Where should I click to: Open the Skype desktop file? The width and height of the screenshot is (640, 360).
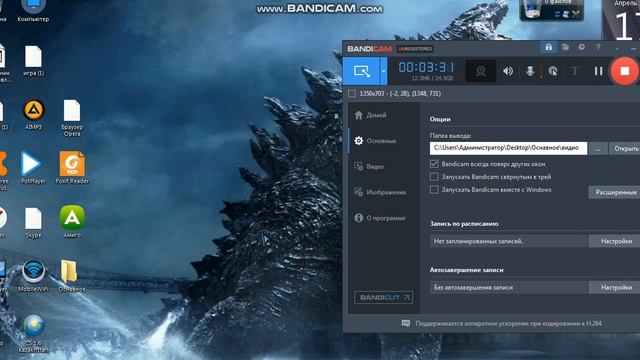[33, 223]
